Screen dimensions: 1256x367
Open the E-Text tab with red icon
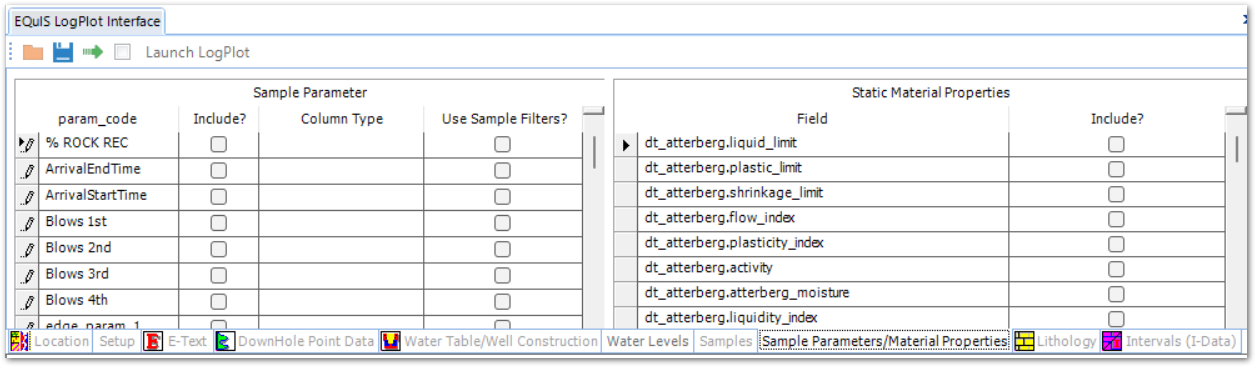[153, 342]
